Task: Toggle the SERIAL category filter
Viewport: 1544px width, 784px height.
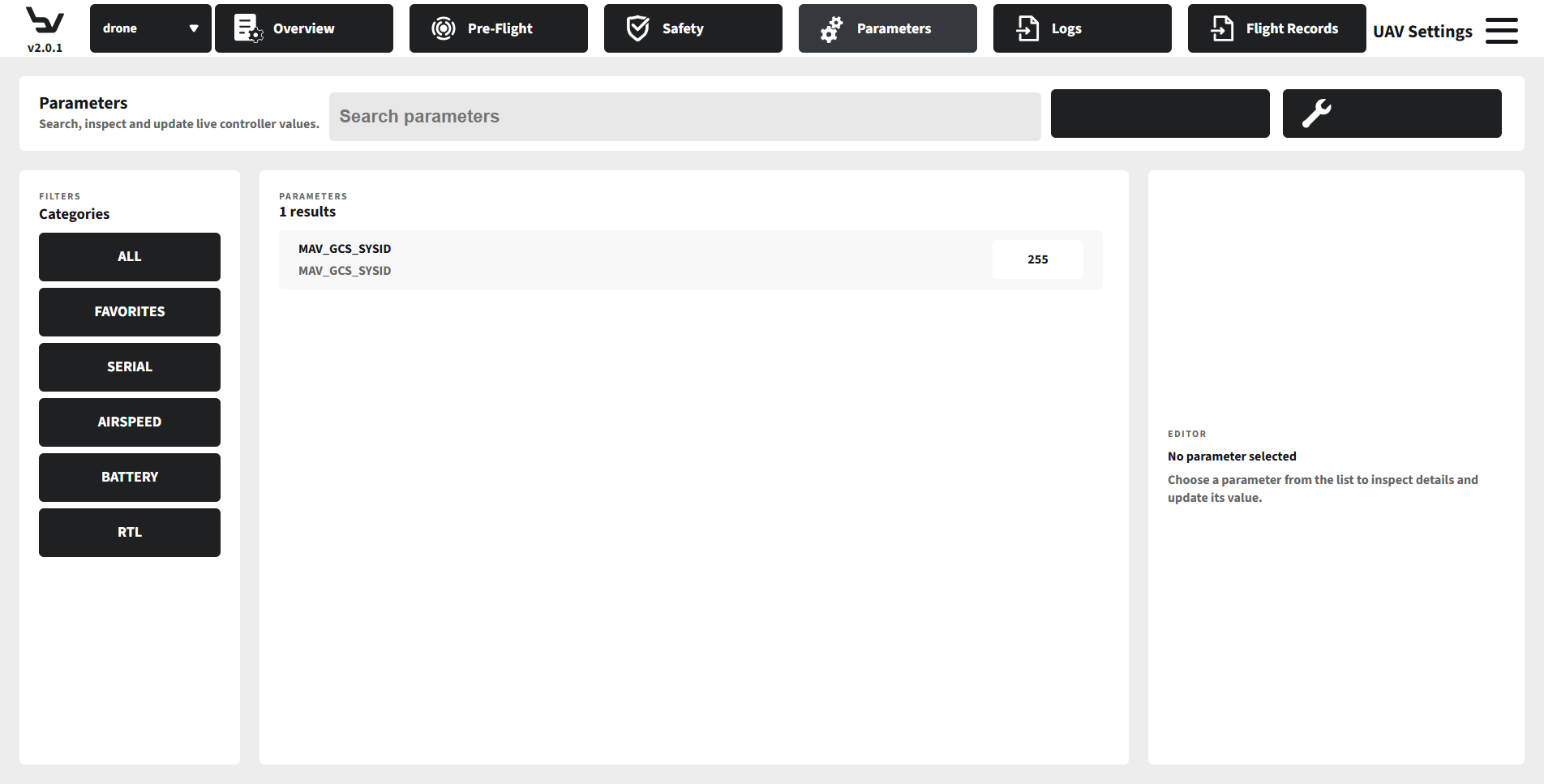Action: tap(129, 366)
